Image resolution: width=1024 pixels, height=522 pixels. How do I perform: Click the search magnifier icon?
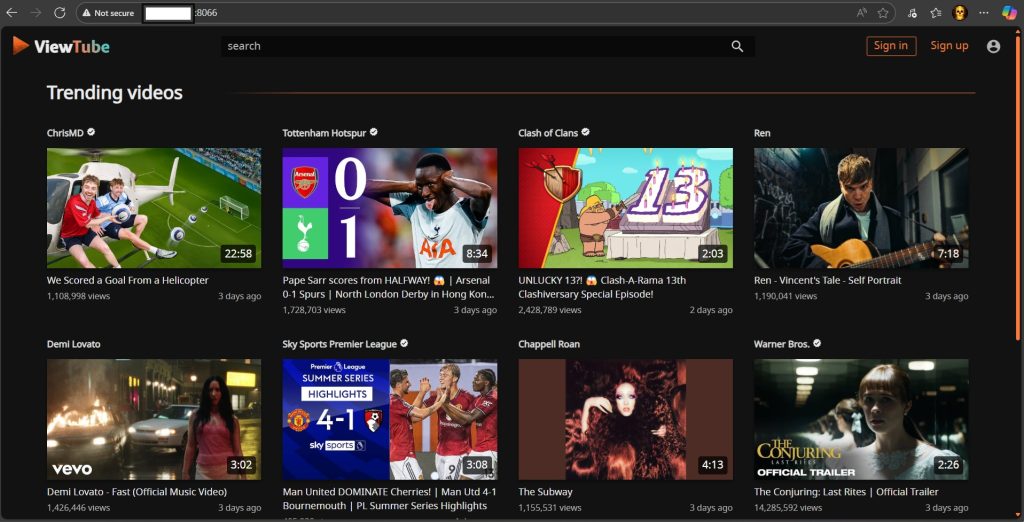pos(737,46)
